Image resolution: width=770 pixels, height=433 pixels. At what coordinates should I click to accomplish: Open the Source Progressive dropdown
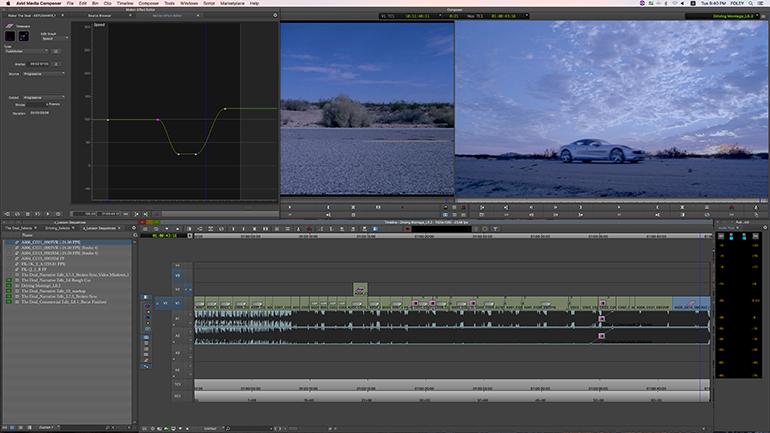click(x=44, y=74)
